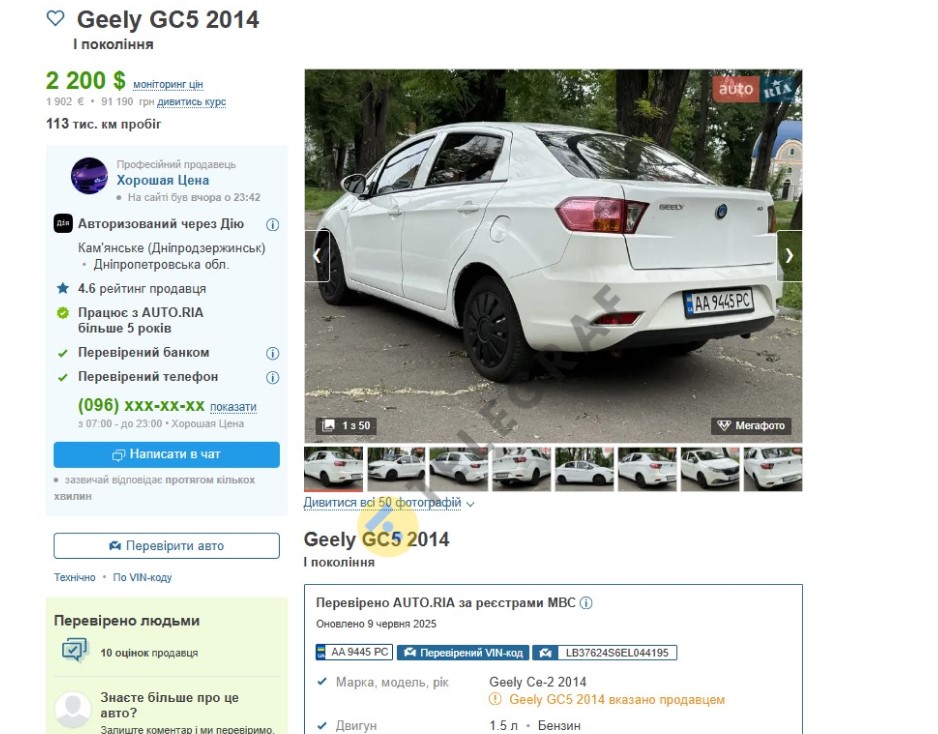Show next photo with right arrow
This screenshot has width=938, height=734.
click(790, 255)
